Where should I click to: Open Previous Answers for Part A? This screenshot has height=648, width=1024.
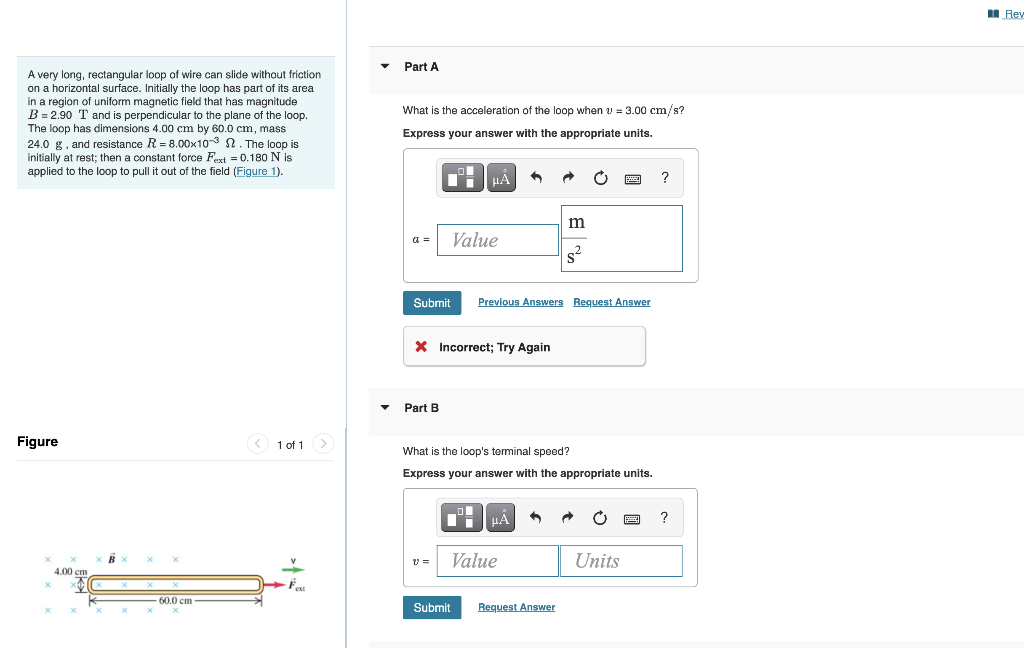[x=520, y=301]
